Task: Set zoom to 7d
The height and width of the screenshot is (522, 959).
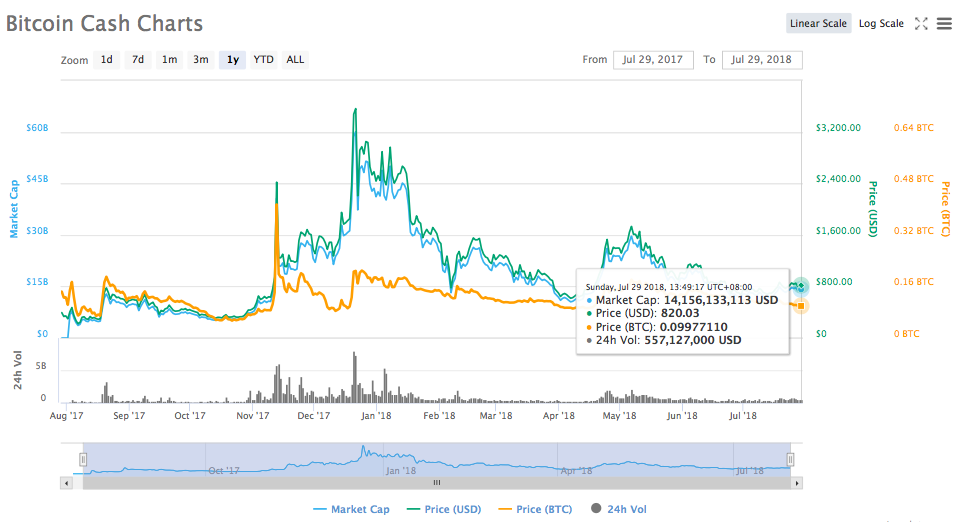Action: [138, 59]
